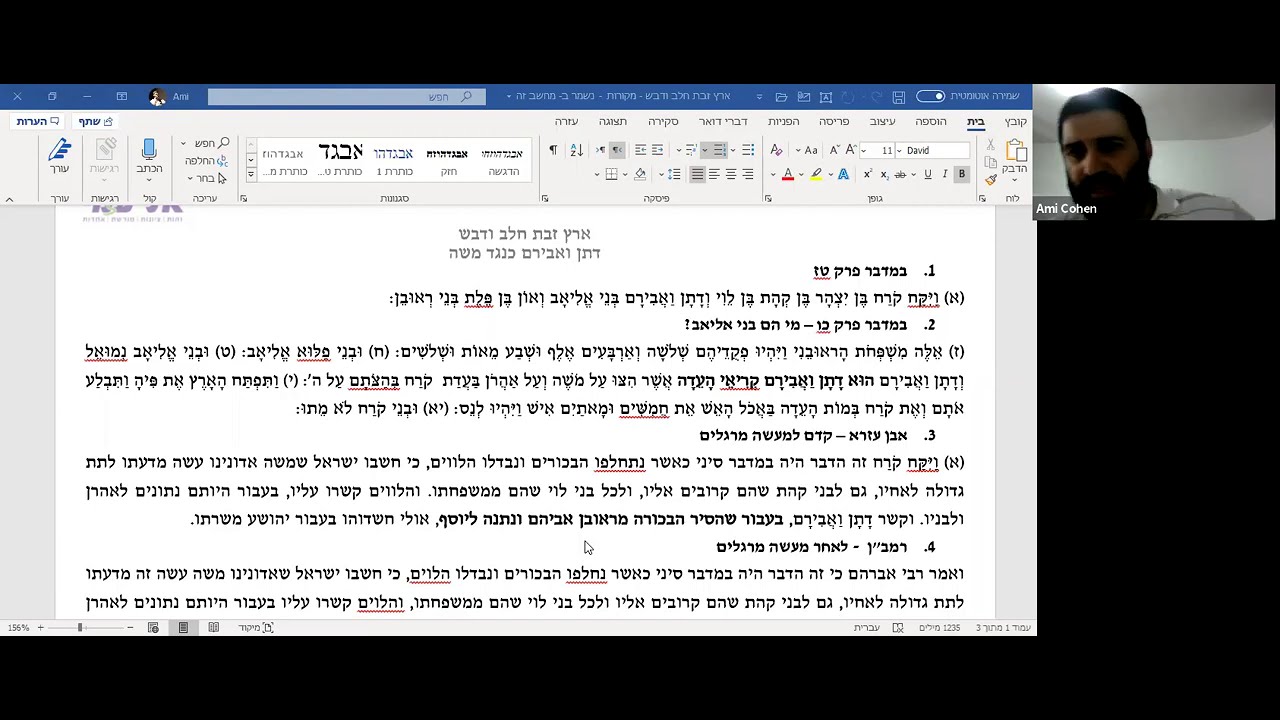Screen dimensions: 1280x720
Task: Open the David font name dropdown
Action: pos(899,150)
